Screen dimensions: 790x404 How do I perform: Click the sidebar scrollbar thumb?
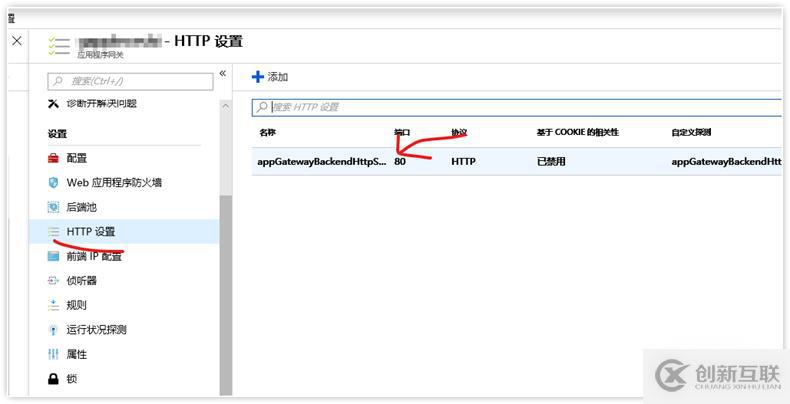[x=226, y=295]
